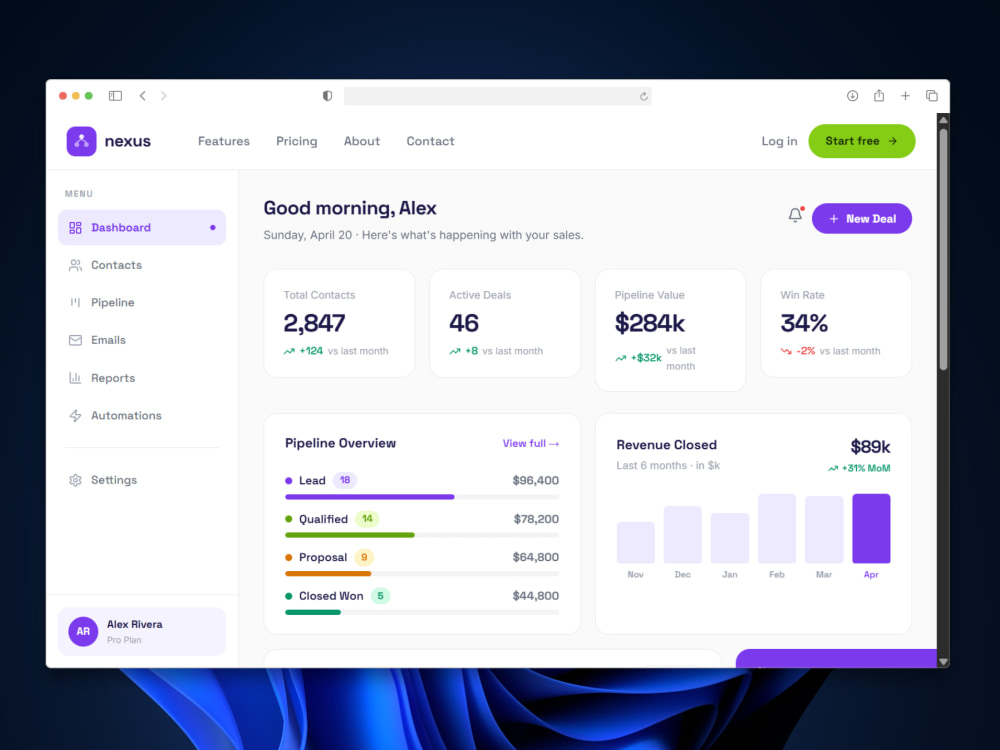Select Pipeline in the sidebar menu
Image resolution: width=1000 pixels, height=750 pixels.
click(x=142, y=302)
